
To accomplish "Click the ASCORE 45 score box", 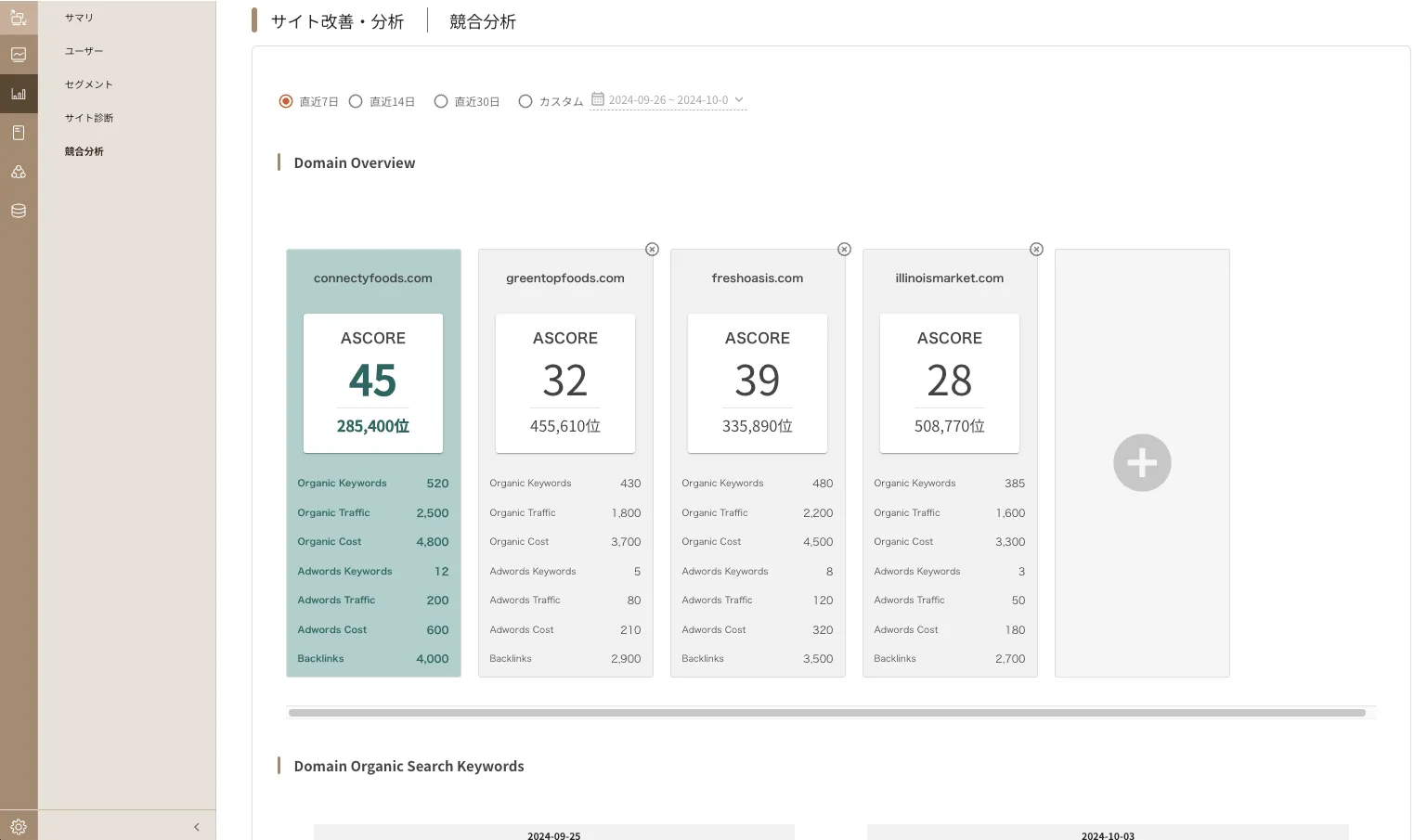I will 373,383.
